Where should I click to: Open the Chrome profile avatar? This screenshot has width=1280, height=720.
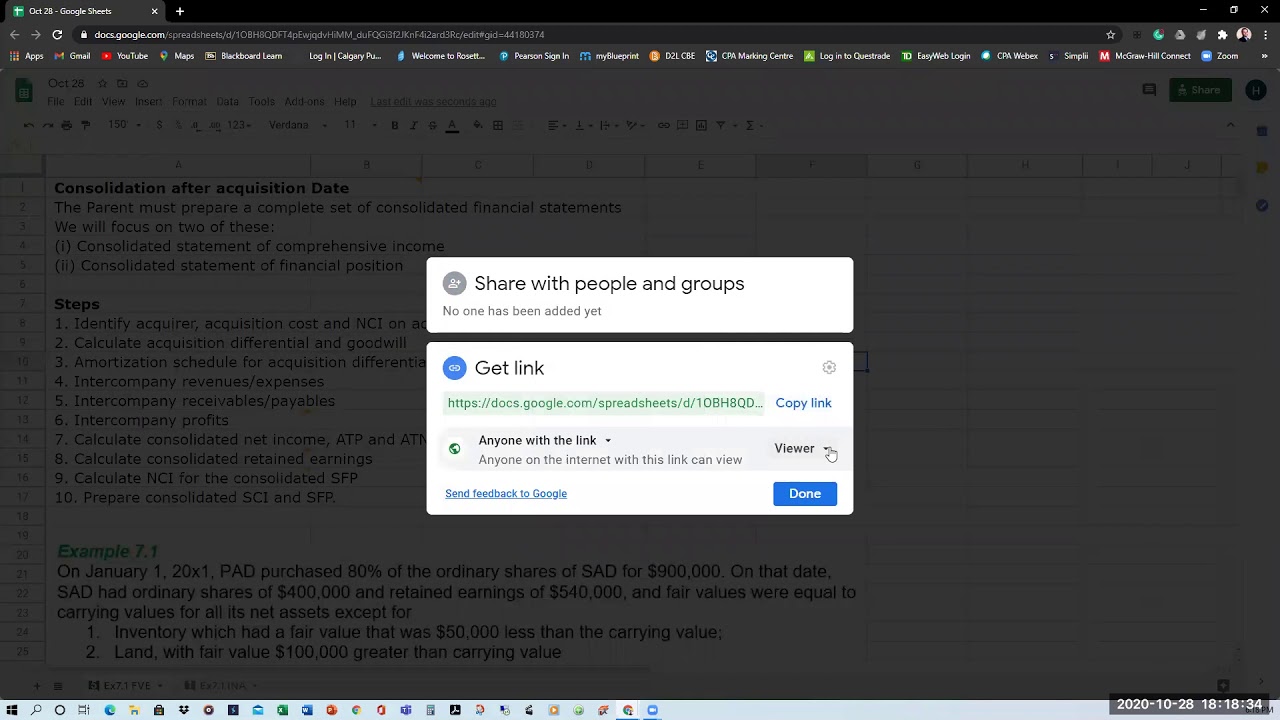(x=1244, y=35)
